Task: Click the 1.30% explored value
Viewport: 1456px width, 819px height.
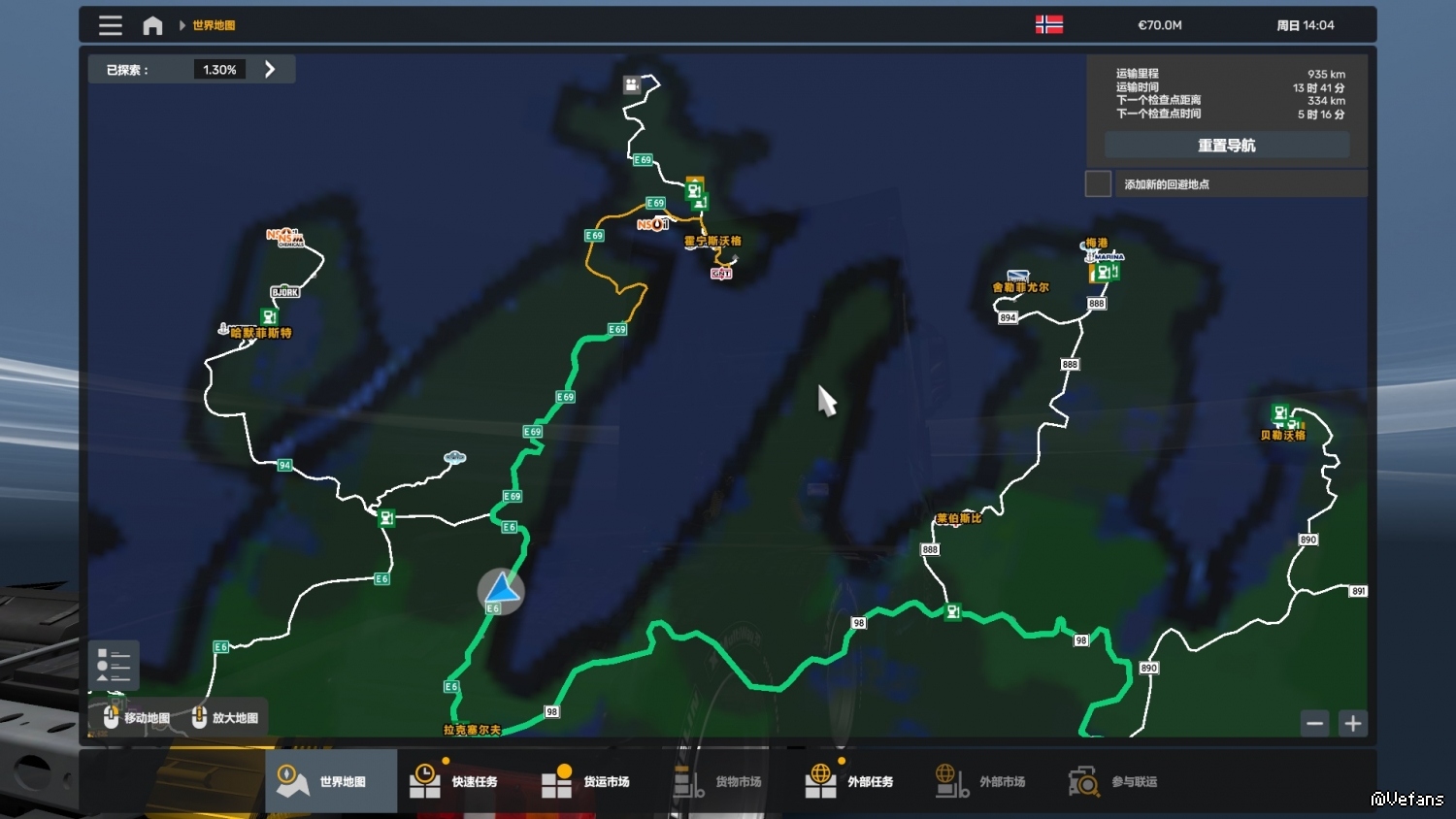Action: [219, 70]
